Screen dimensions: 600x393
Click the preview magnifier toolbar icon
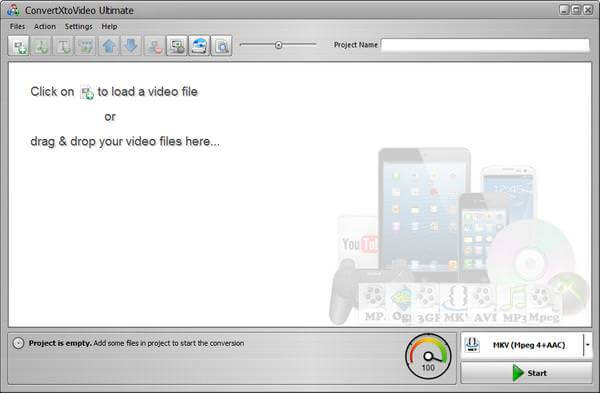tap(222, 46)
